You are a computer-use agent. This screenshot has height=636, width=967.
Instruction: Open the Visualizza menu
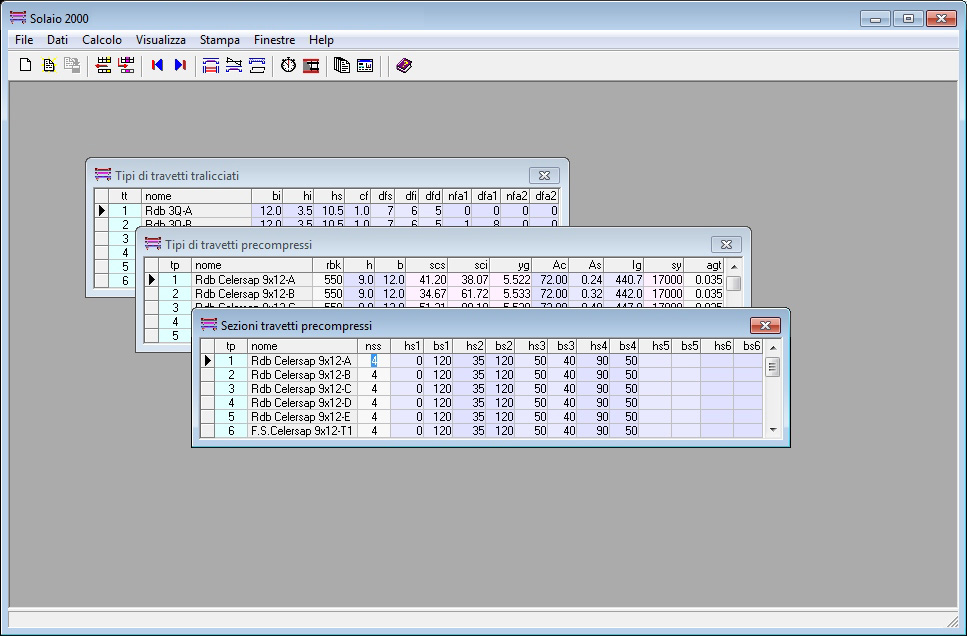click(x=160, y=39)
